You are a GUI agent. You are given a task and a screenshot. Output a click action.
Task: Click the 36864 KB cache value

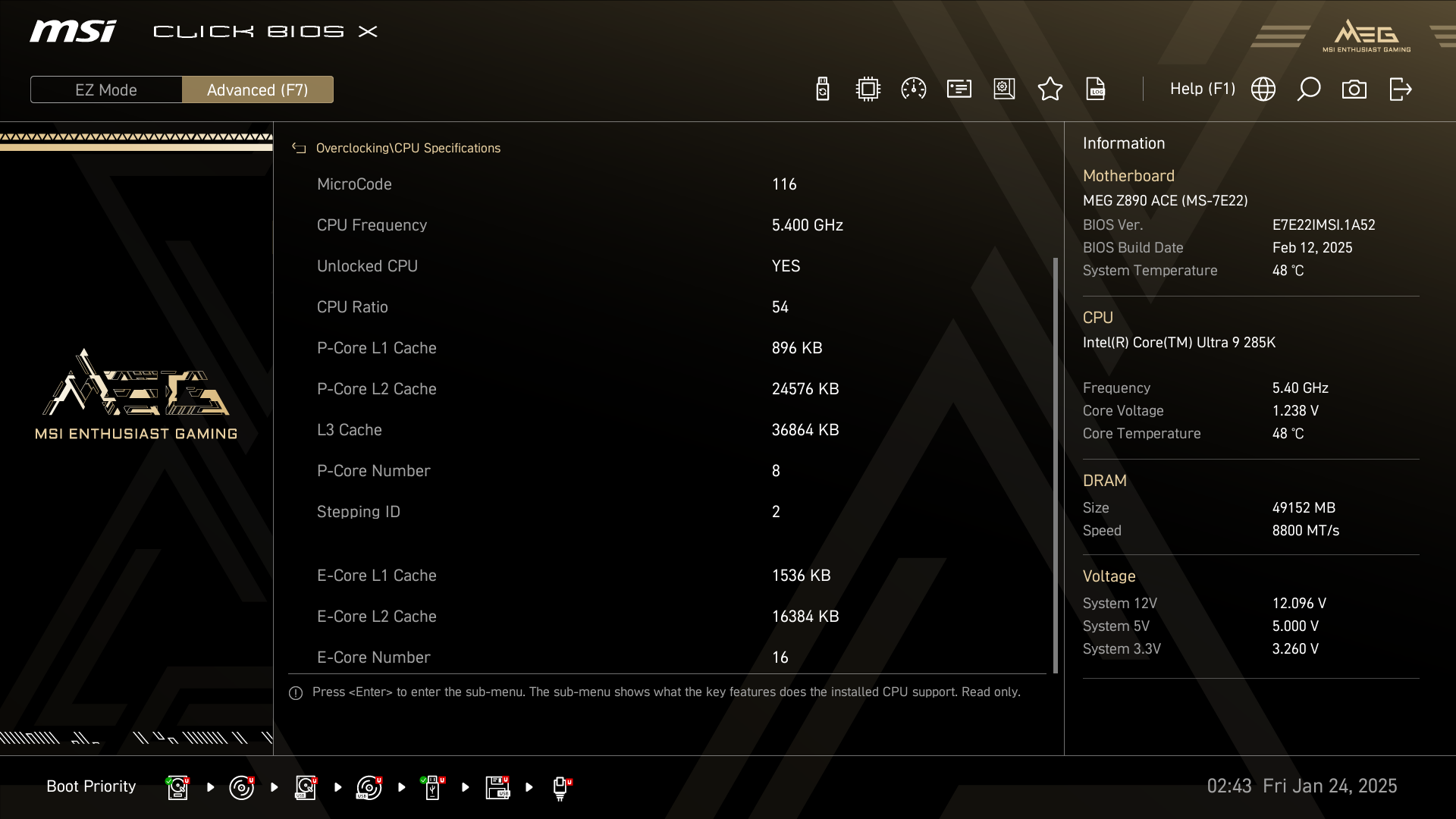tap(805, 430)
